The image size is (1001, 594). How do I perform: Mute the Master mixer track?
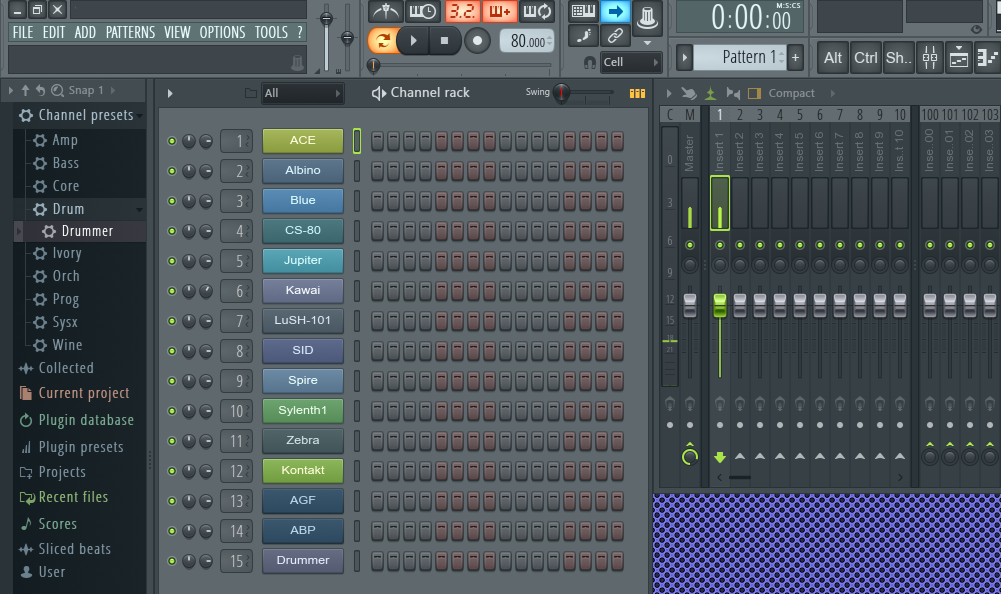(689, 245)
